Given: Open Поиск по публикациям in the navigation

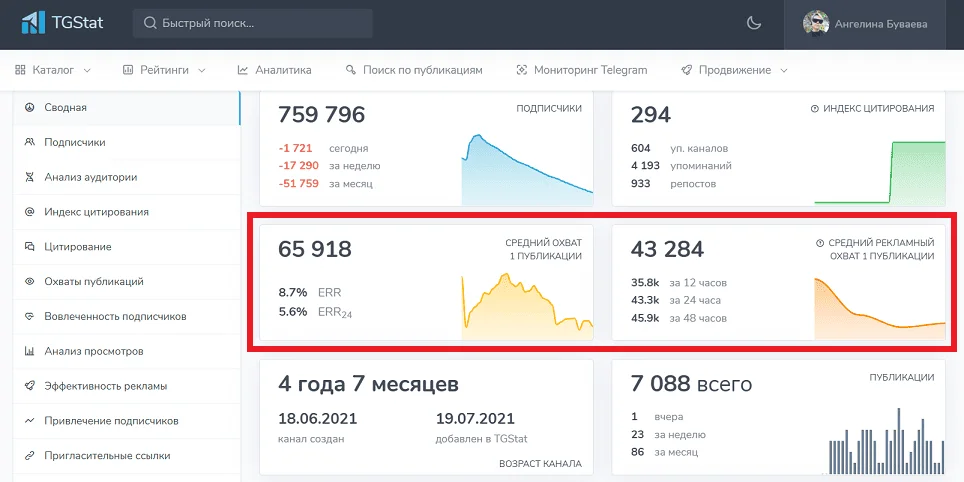Looking at the screenshot, I should [x=414, y=70].
